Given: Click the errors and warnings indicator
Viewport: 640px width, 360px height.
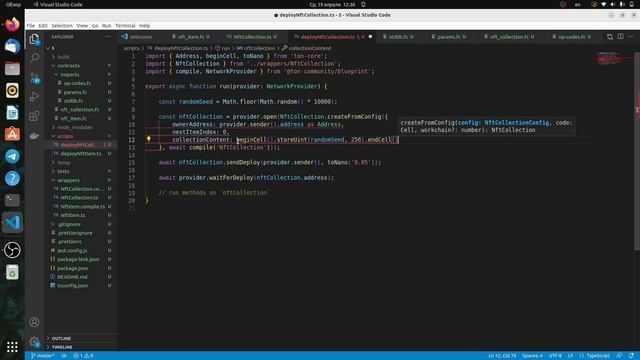Looking at the screenshot, I should (83, 356).
